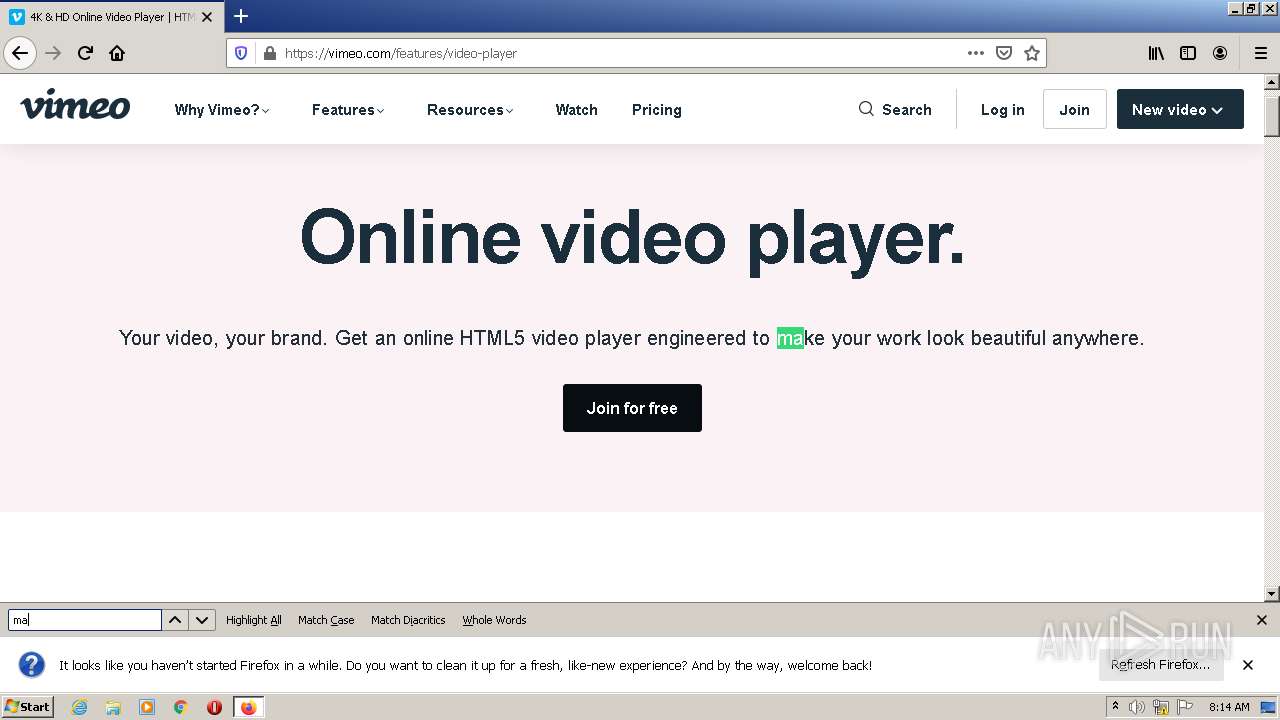
Task: Click the magnifier Search icon on Vimeo
Action: click(866, 109)
